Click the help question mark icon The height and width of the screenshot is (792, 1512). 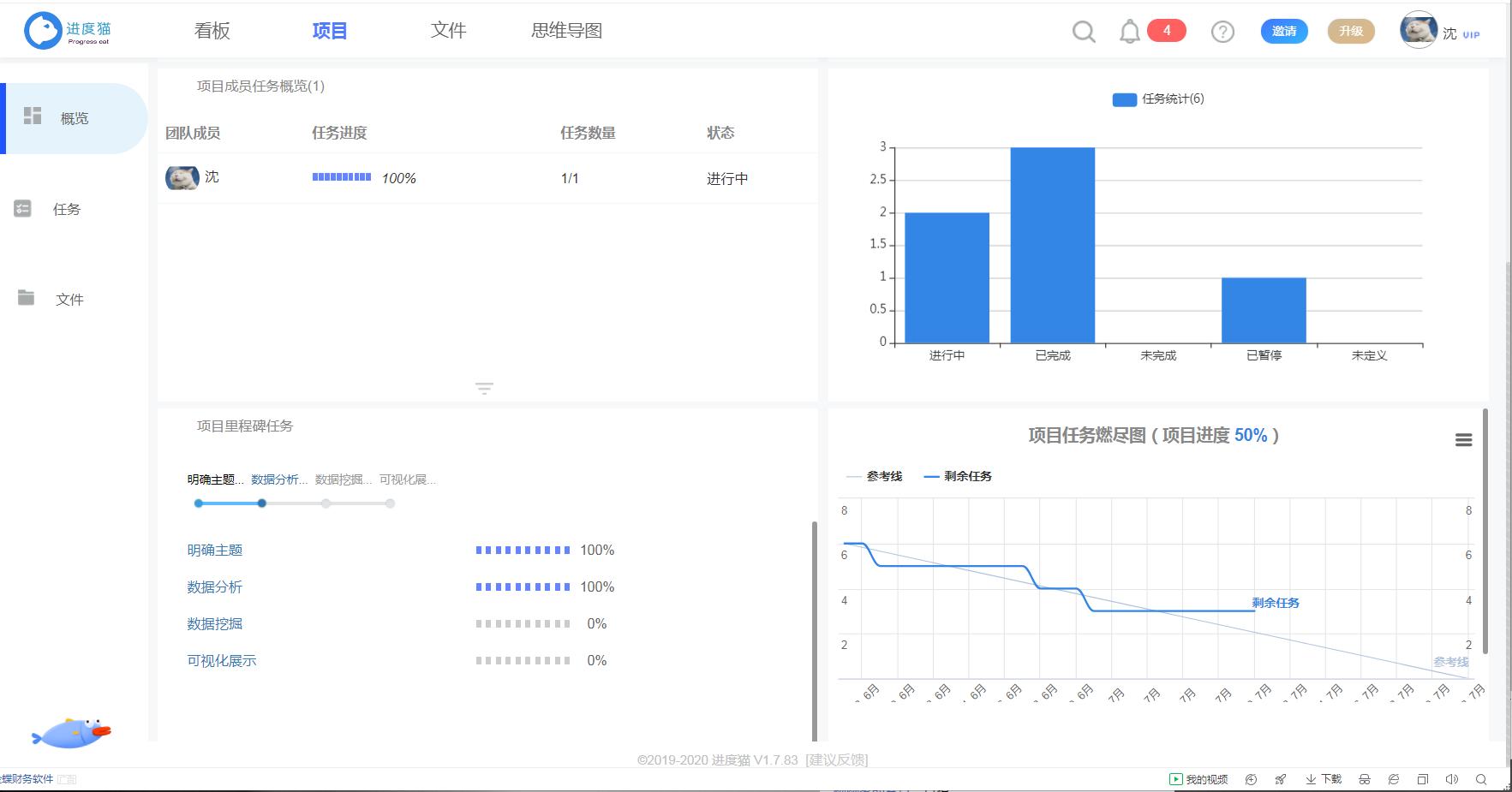pyautogui.click(x=1222, y=31)
